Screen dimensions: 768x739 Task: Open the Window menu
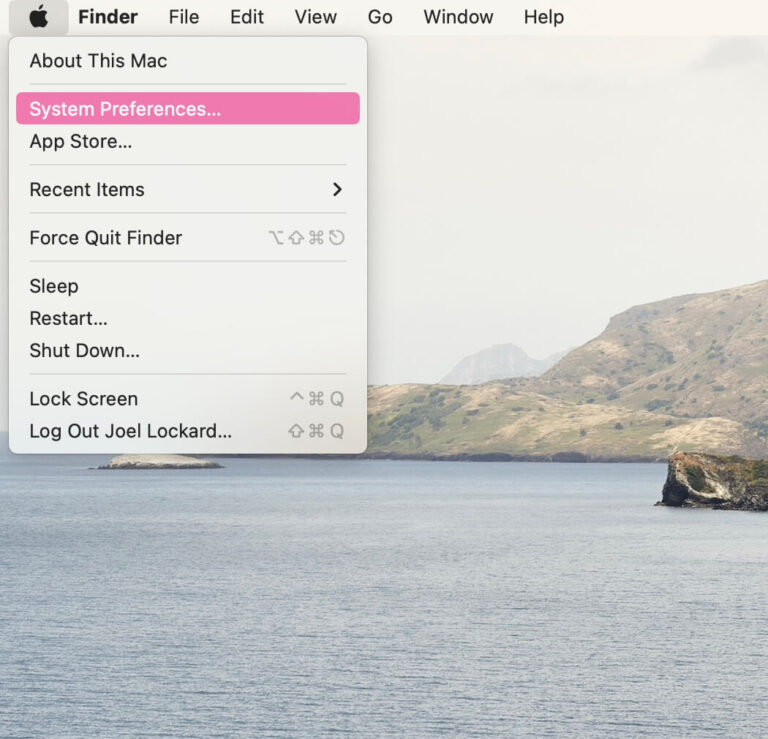coord(458,17)
